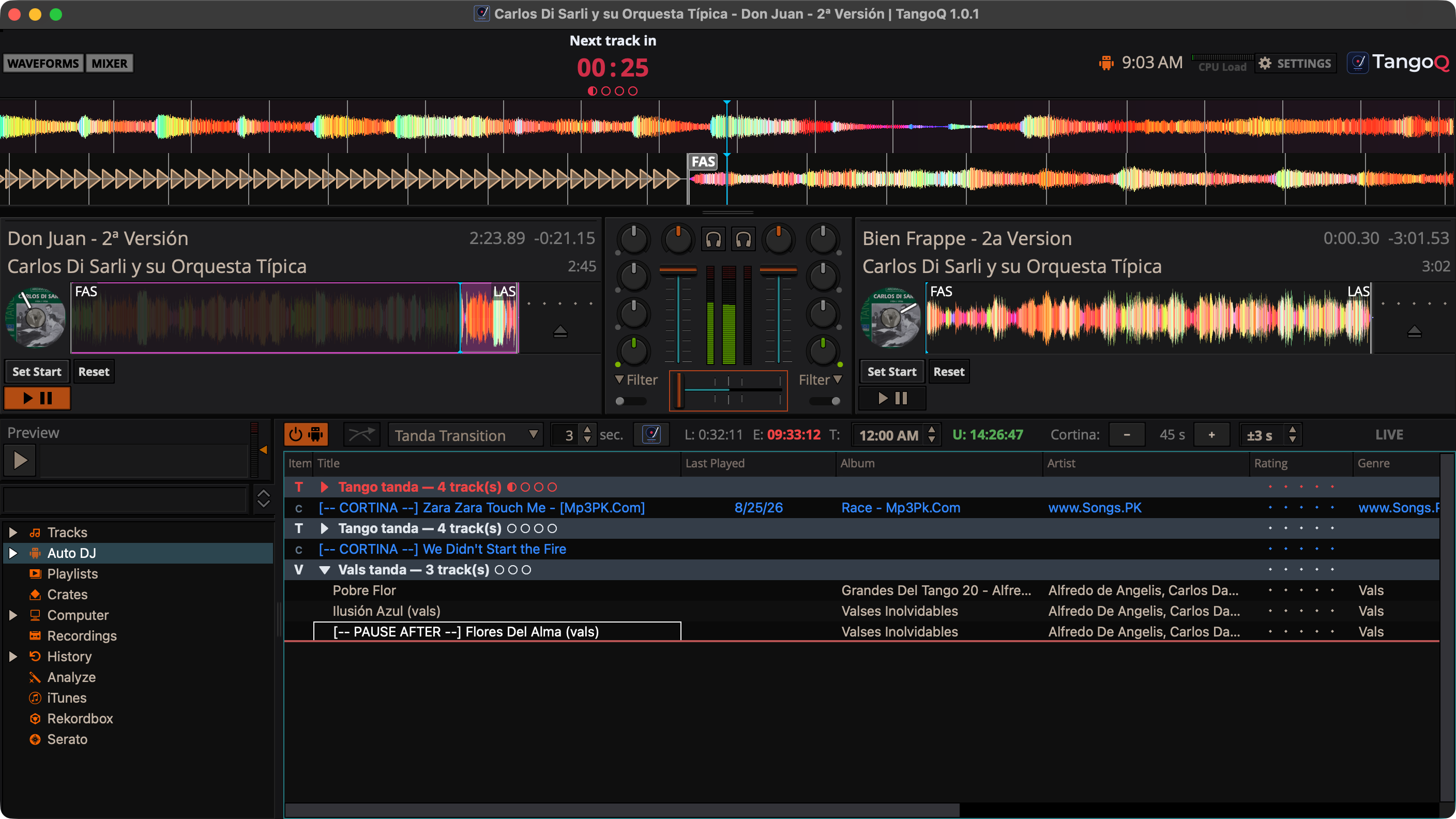Click right deck play/pause button
Image resolution: width=1456 pixels, height=819 pixels.
(892, 398)
